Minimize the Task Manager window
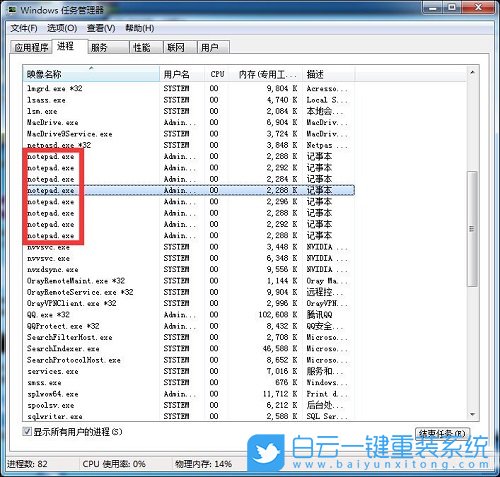Viewport: 500px width, 477px height. tap(433, 7)
